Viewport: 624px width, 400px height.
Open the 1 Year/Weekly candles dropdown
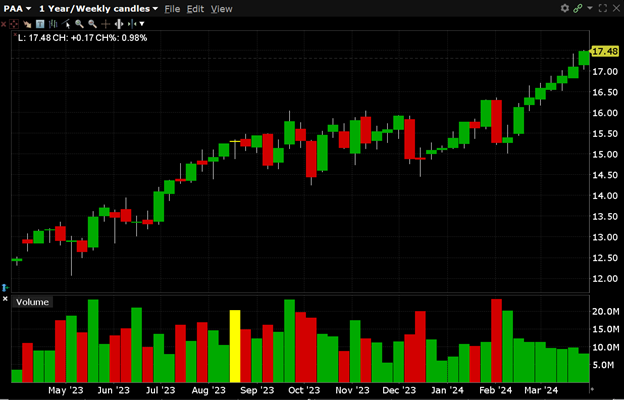[98, 8]
